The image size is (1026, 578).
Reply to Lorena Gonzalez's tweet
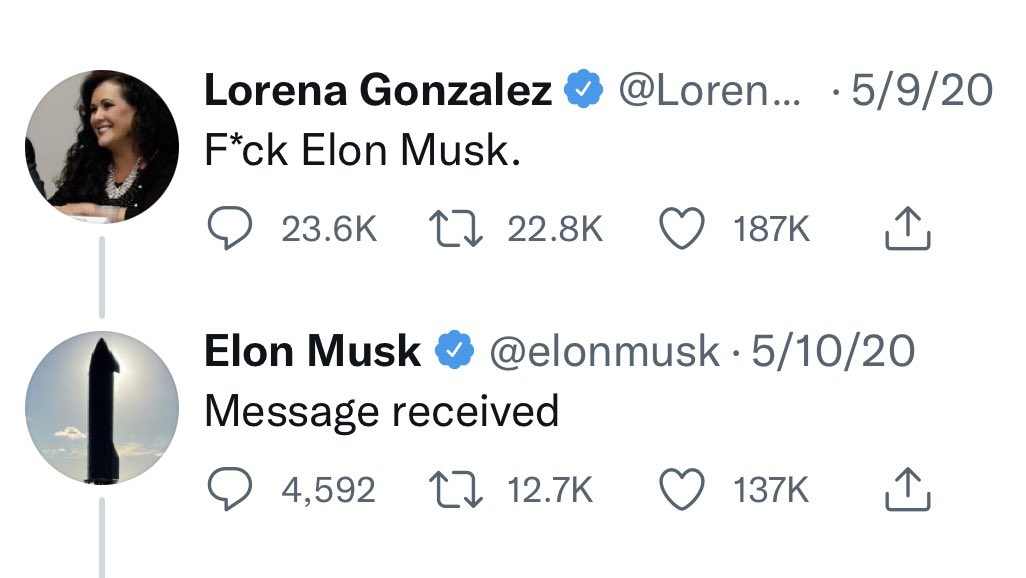[229, 228]
